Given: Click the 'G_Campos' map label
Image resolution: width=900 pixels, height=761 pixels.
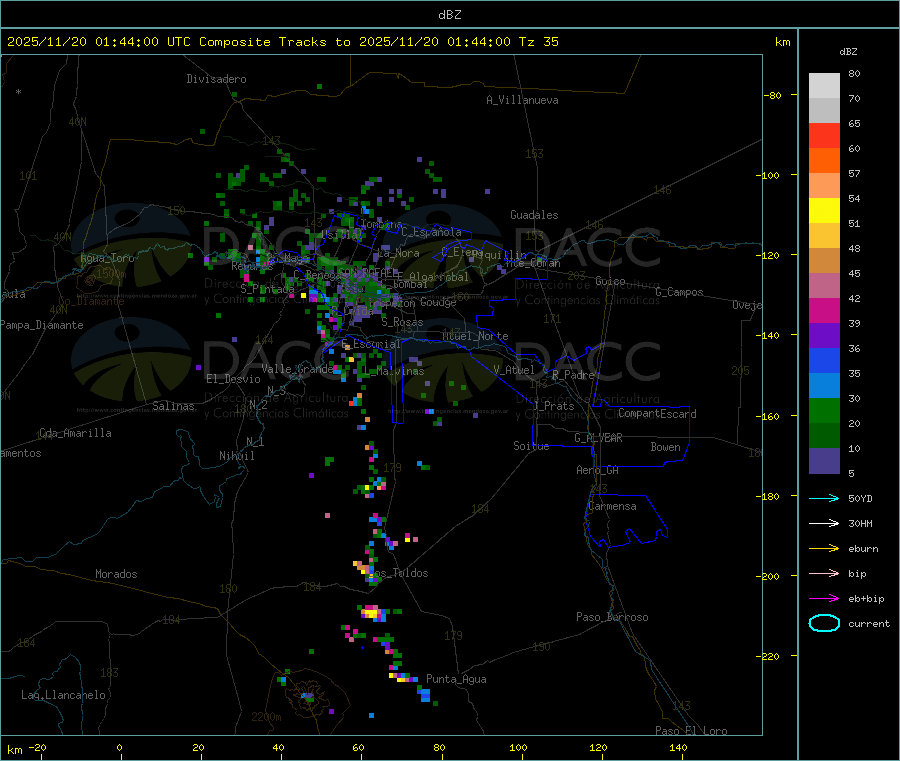Looking at the screenshot, I should (679, 292).
